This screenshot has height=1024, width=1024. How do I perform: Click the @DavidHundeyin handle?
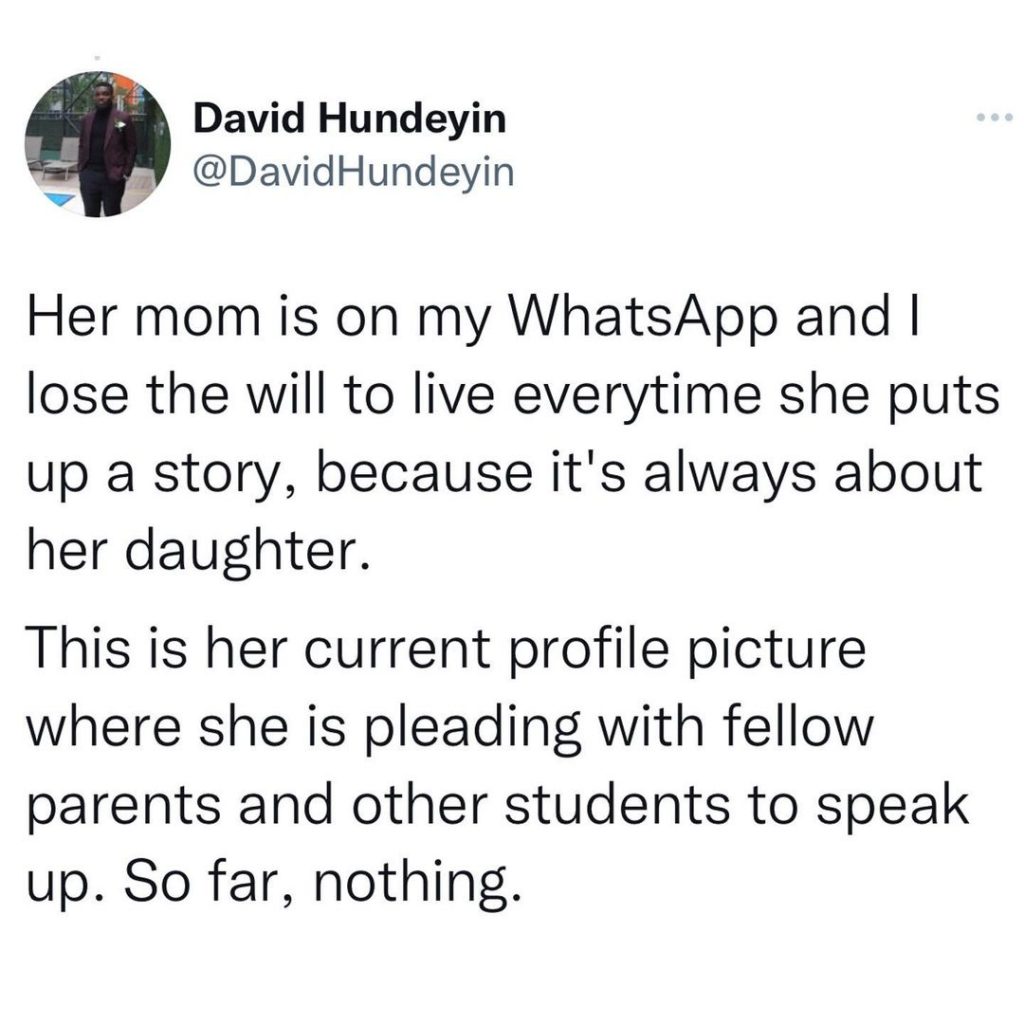352,173
